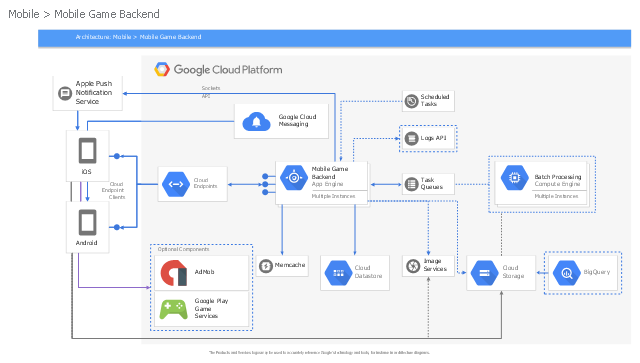Select the Image Services icon

(x=413, y=266)
